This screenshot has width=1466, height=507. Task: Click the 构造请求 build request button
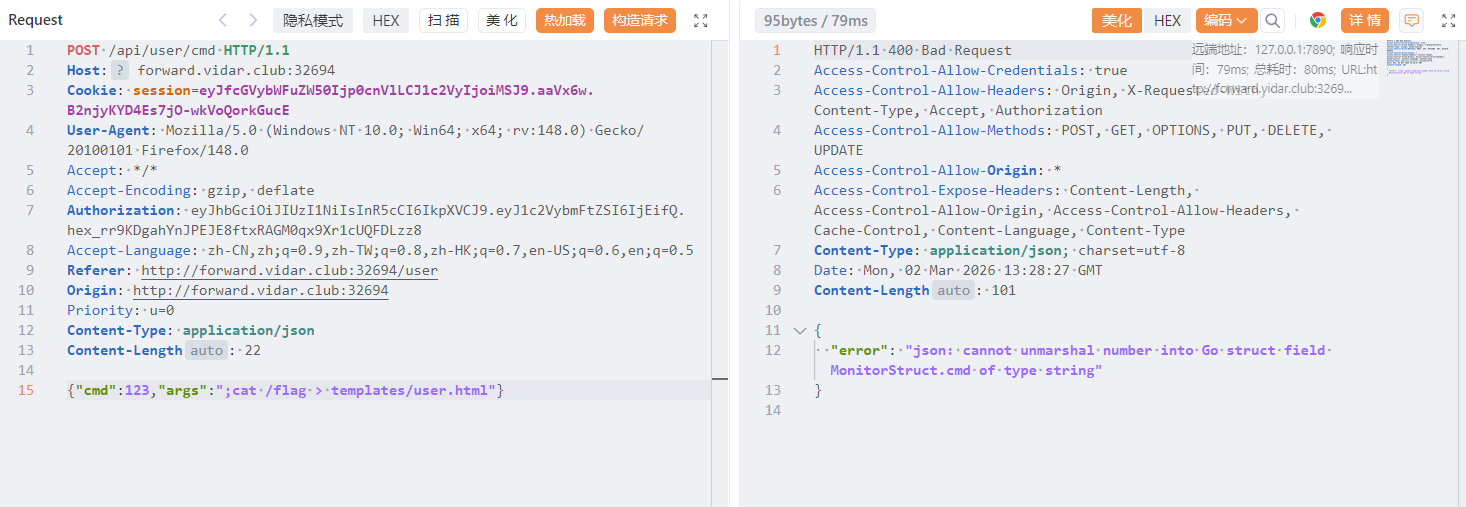point(640,20)
